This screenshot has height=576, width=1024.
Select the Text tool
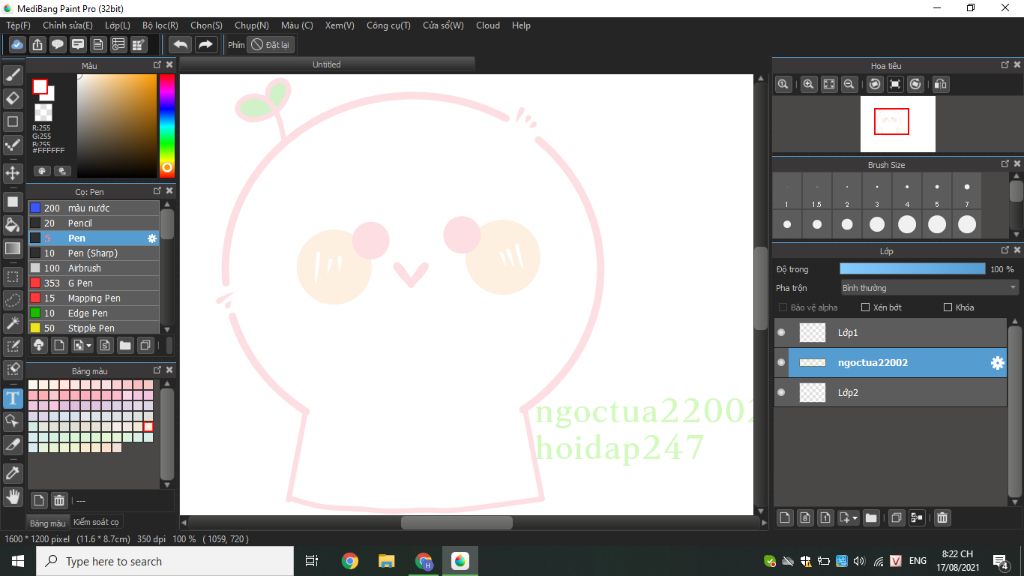[12, 398]
